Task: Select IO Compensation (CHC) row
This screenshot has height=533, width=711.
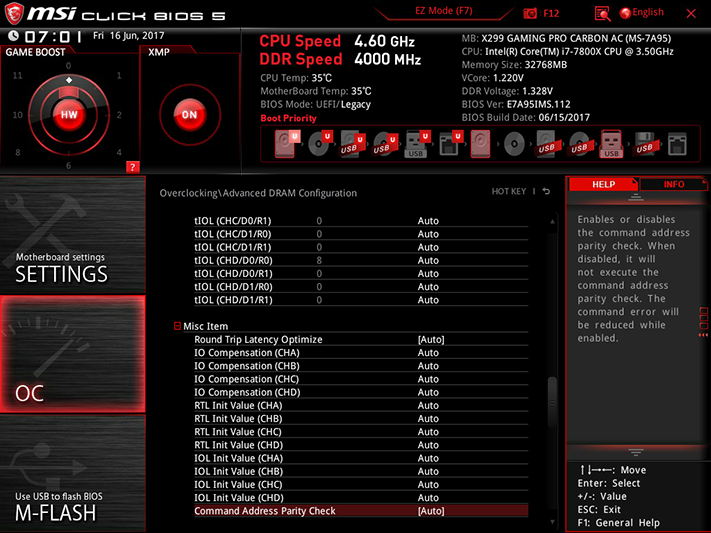Action: point(361,379)
